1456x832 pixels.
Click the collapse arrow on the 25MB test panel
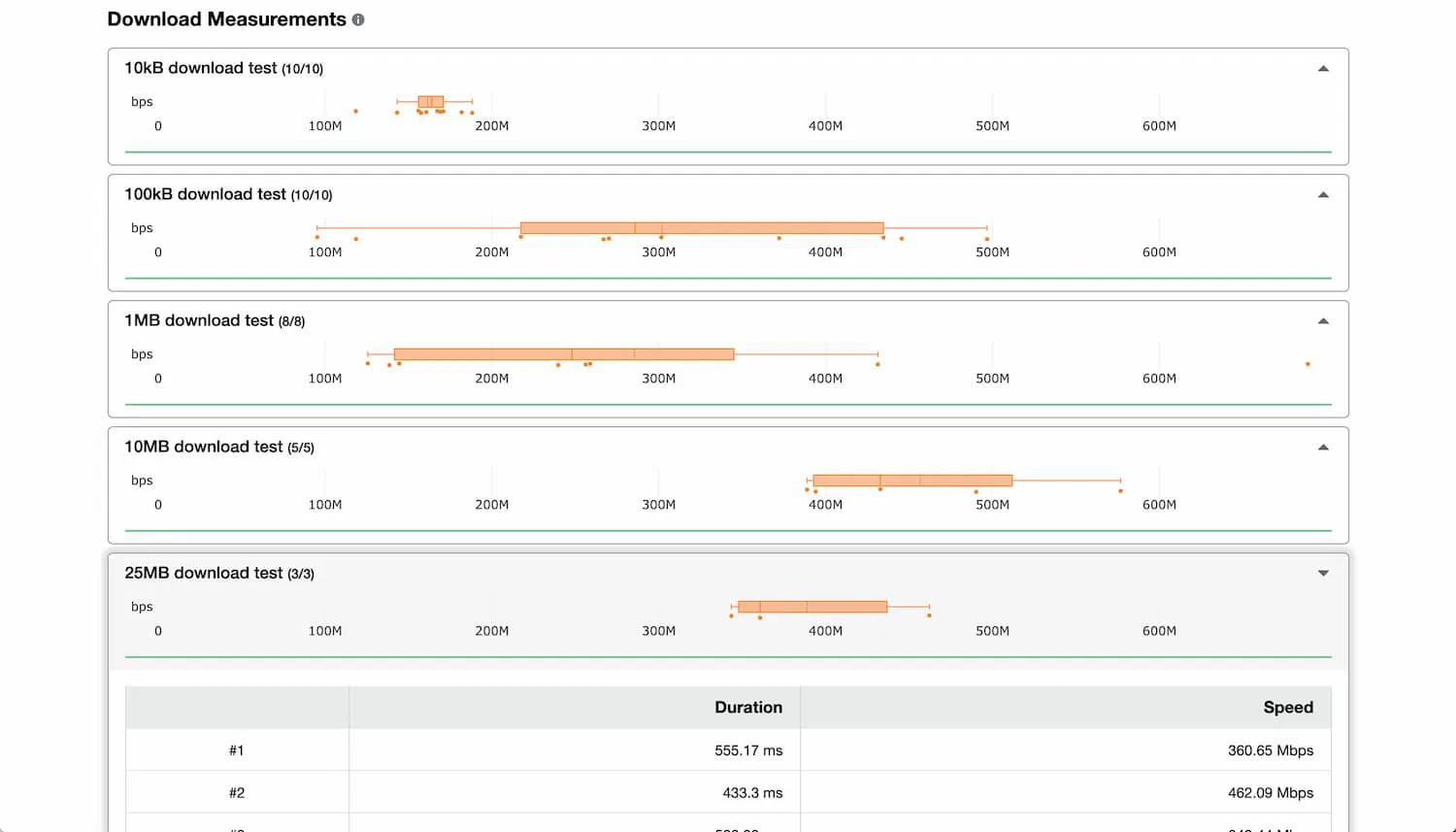[x=1323, y=573]
